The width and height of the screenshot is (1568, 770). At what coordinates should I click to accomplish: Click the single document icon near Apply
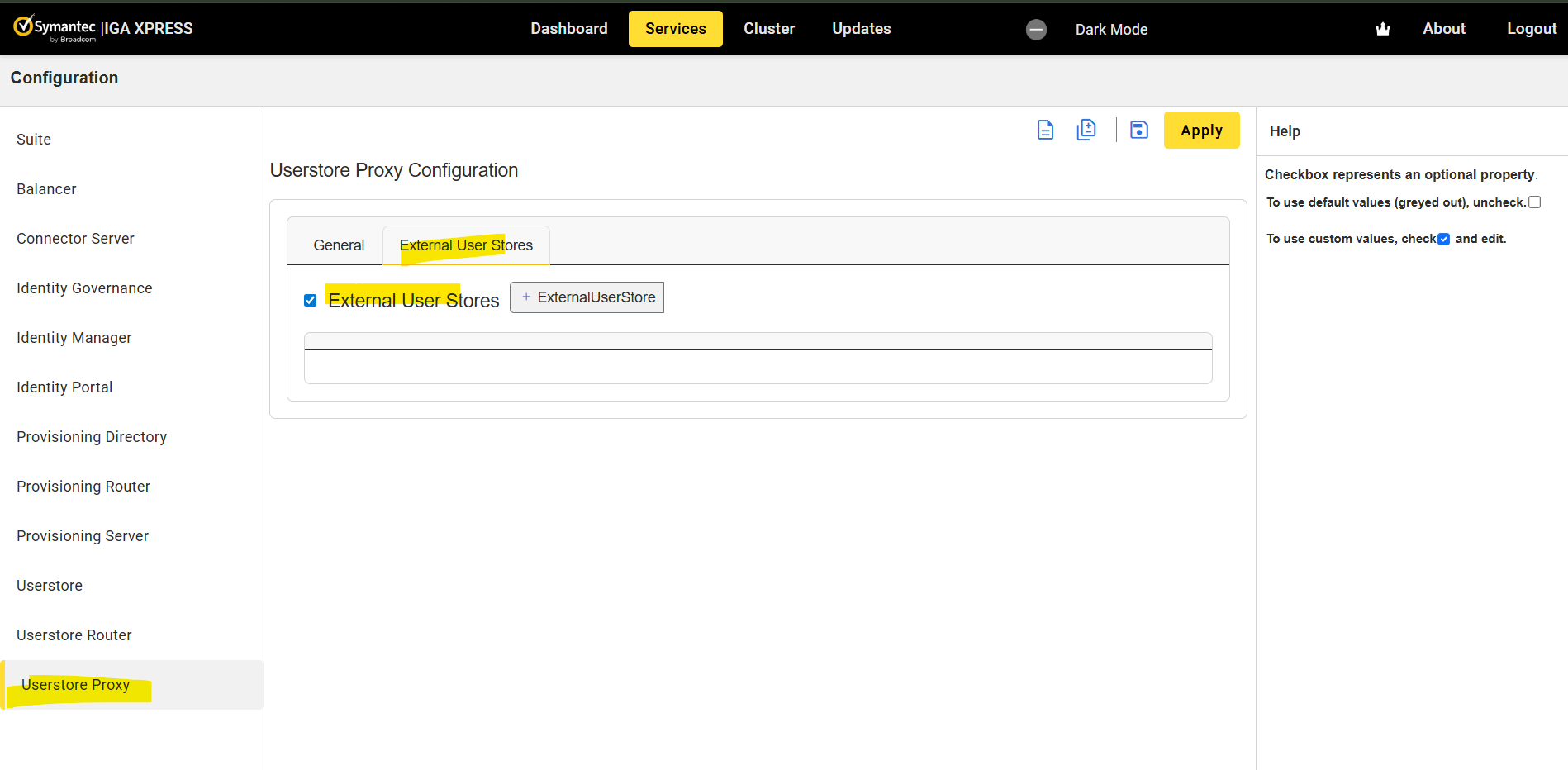coord(1045,131)
